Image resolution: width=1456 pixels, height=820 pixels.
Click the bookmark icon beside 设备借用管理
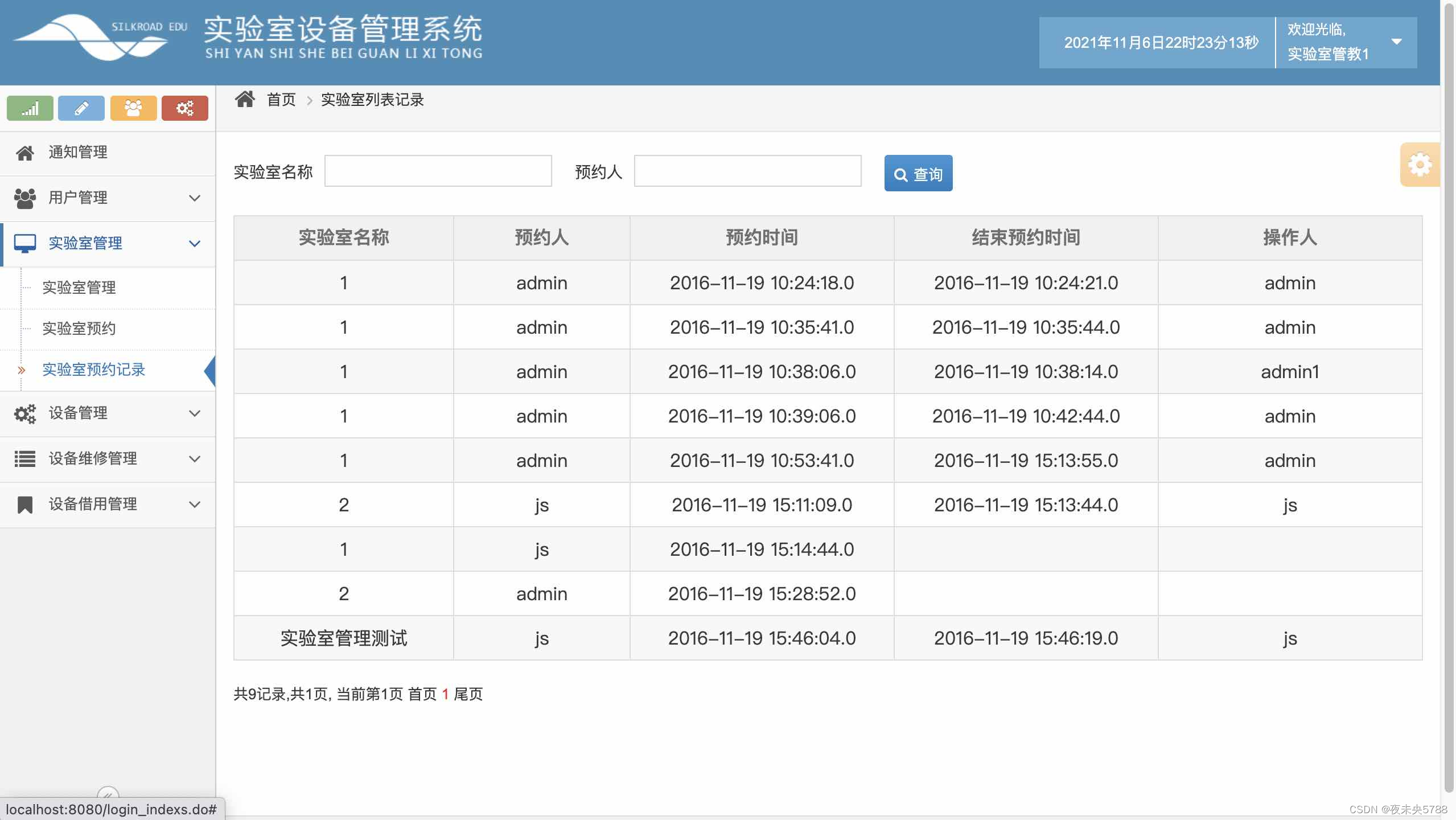pyautogui.click(x=25, y=505)
